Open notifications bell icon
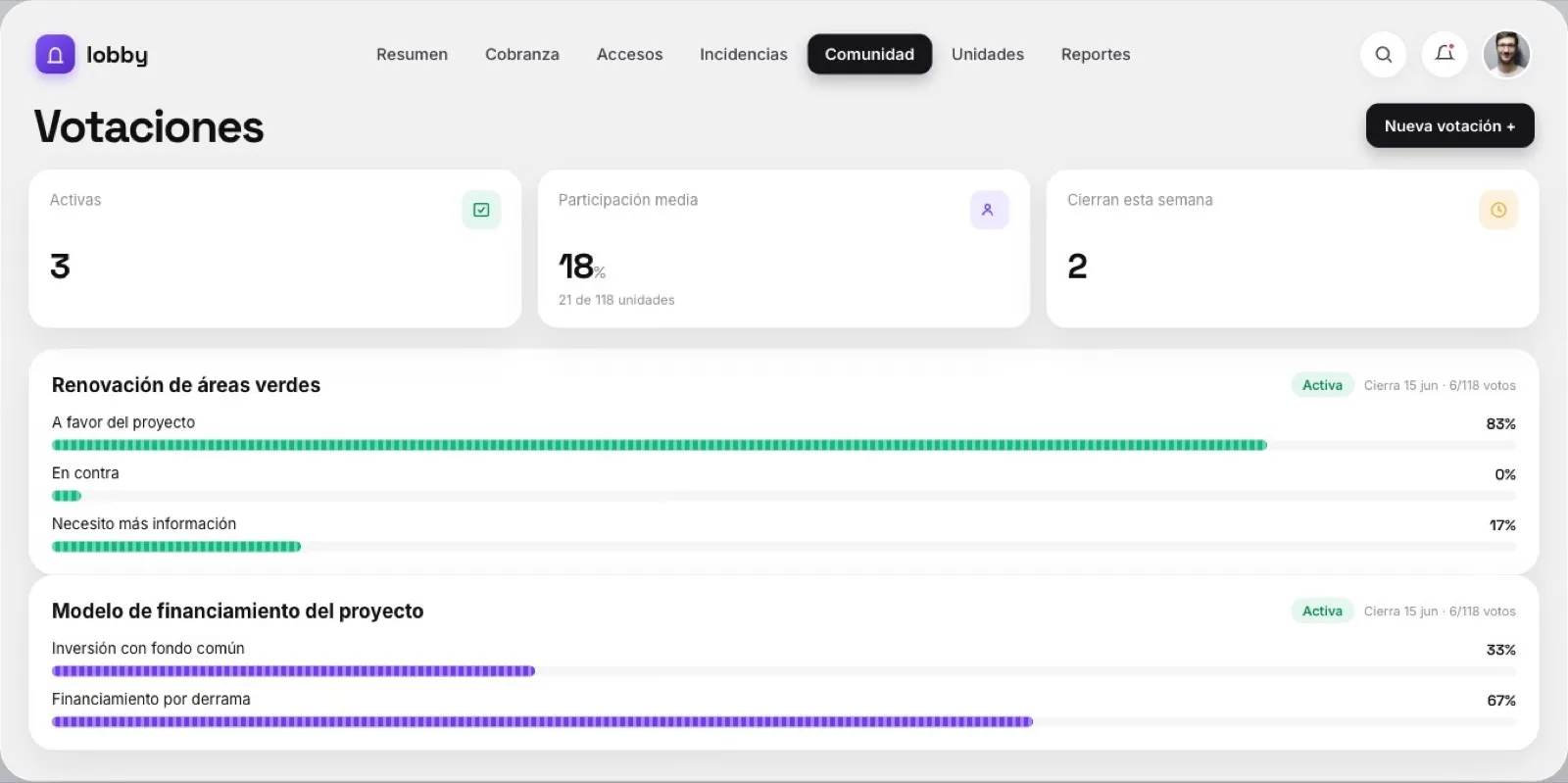This screenshot has height=783, width=1568. (x=1444, y=54)
